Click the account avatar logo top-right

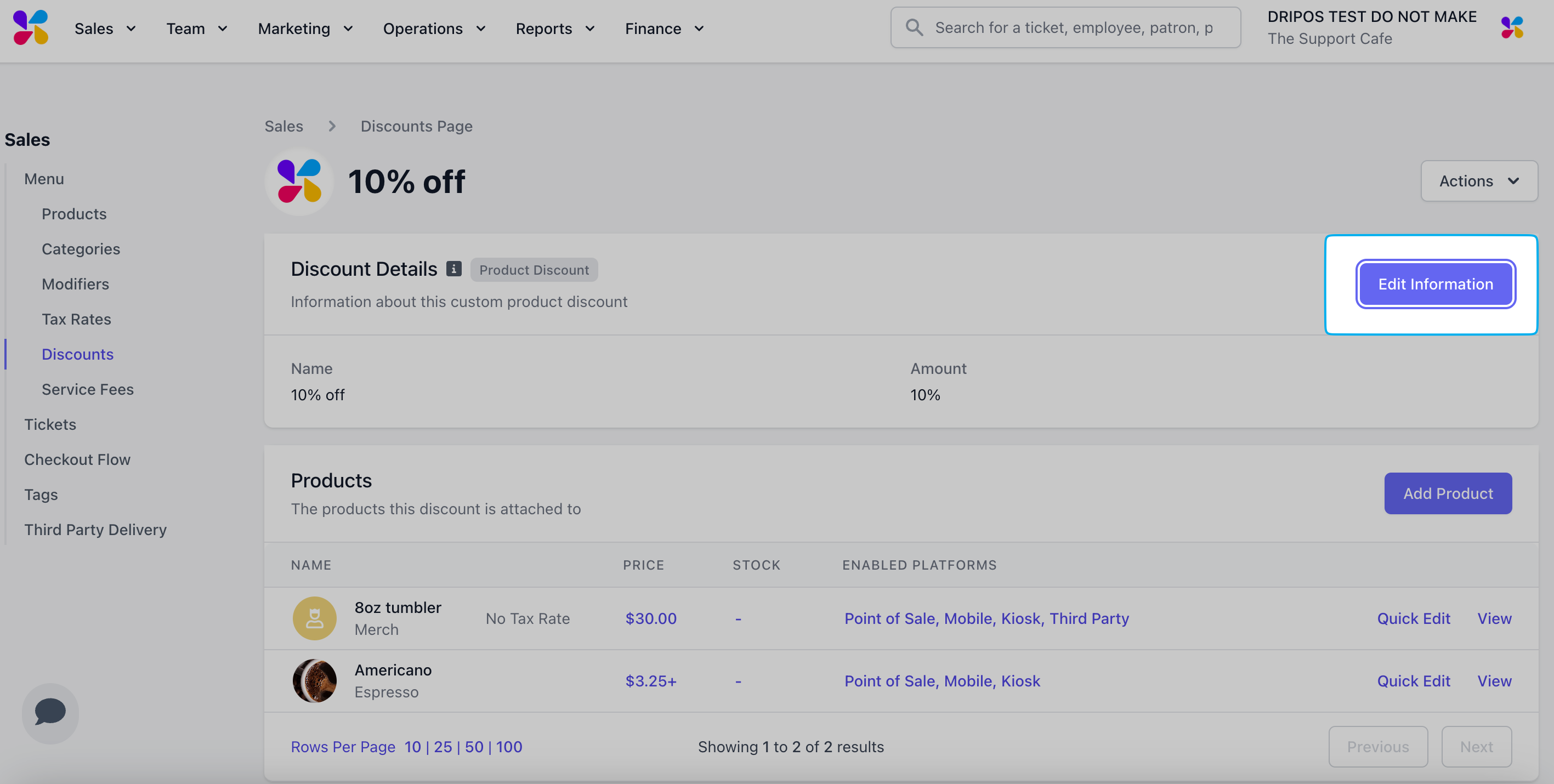click(1512, 28)
